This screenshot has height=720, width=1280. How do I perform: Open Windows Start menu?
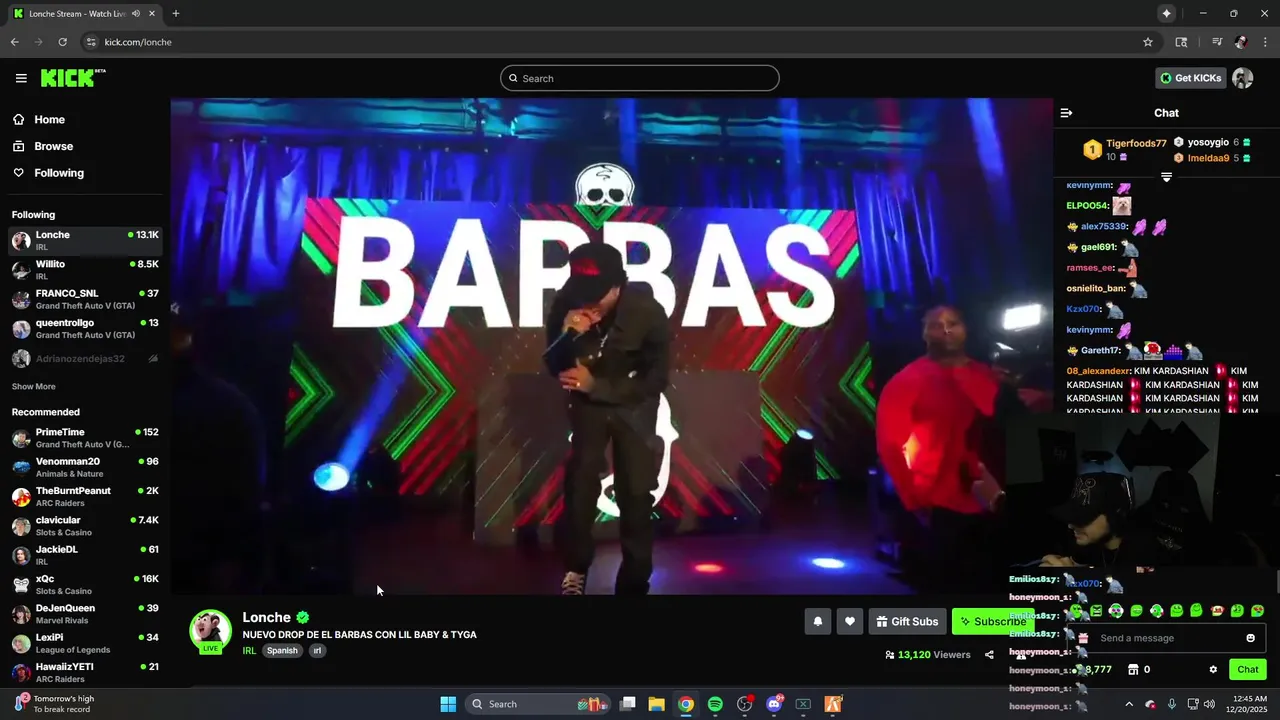[448, 704]
